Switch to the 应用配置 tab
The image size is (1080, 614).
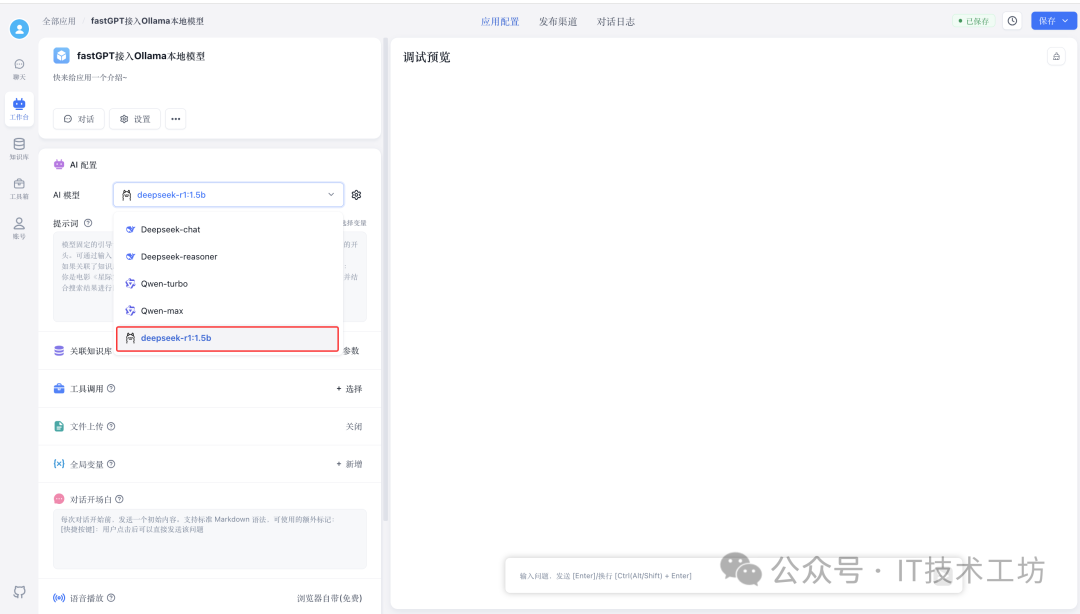(500, 21)
